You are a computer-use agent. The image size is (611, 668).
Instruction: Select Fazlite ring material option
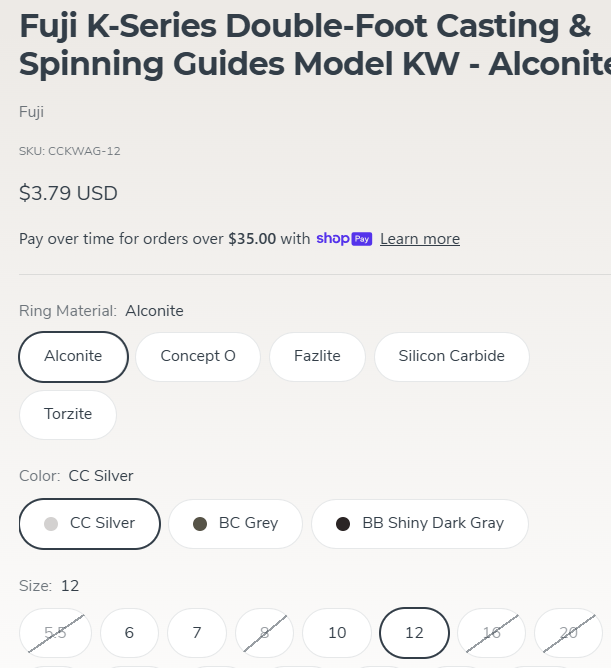317,357
